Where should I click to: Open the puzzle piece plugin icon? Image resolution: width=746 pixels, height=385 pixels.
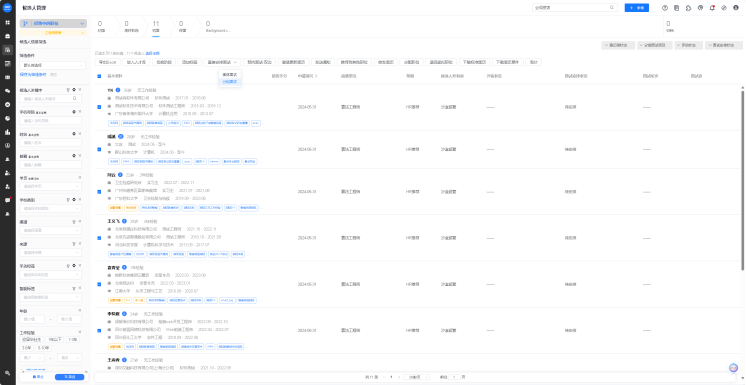[x=688, y=8]
